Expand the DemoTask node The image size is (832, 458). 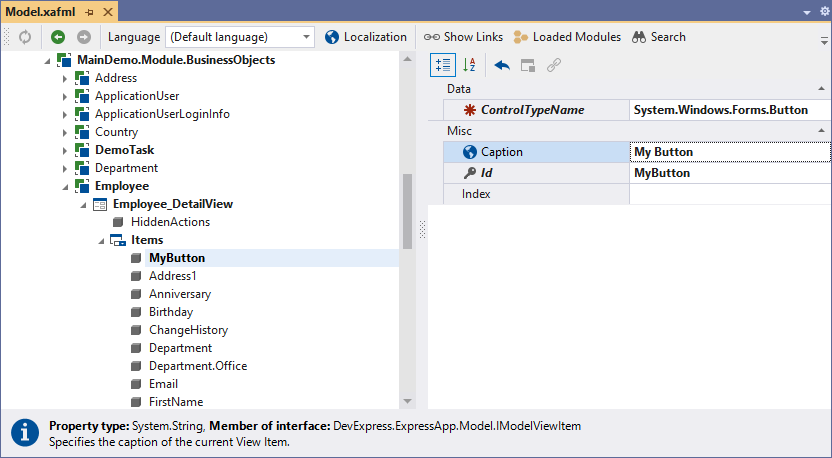[x=65, y=151]
